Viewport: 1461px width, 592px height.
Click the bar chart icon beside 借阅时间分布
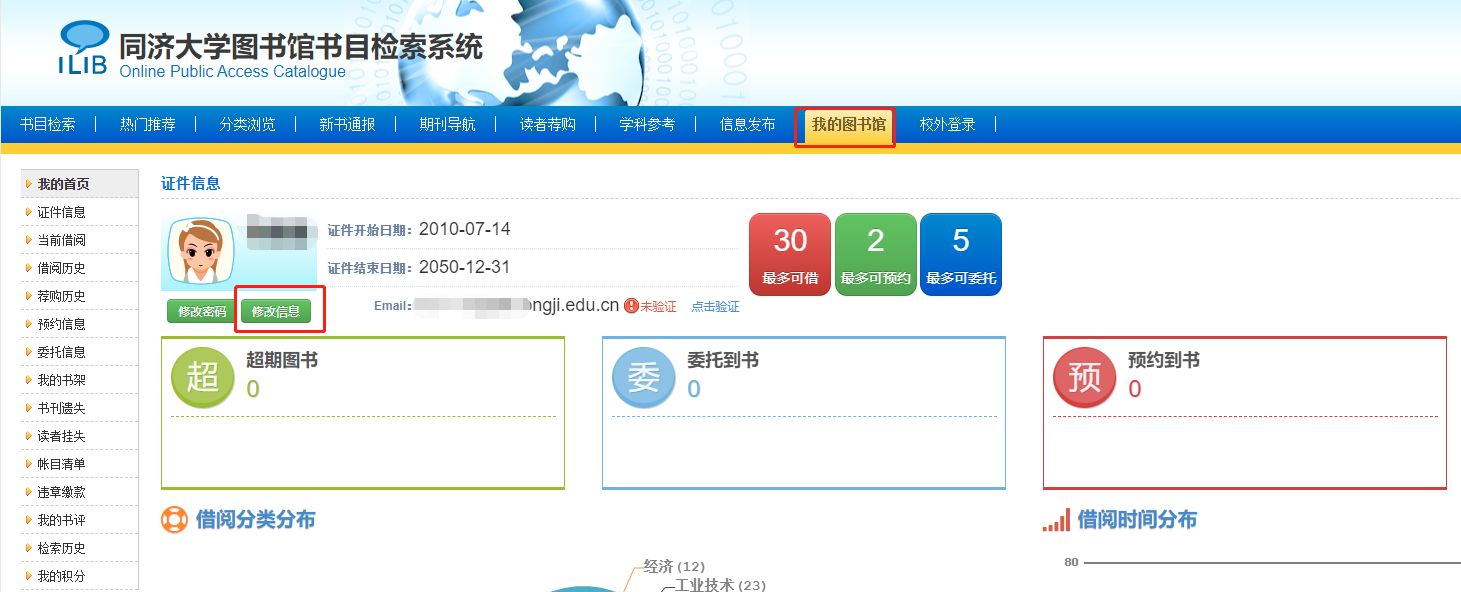1056,520
